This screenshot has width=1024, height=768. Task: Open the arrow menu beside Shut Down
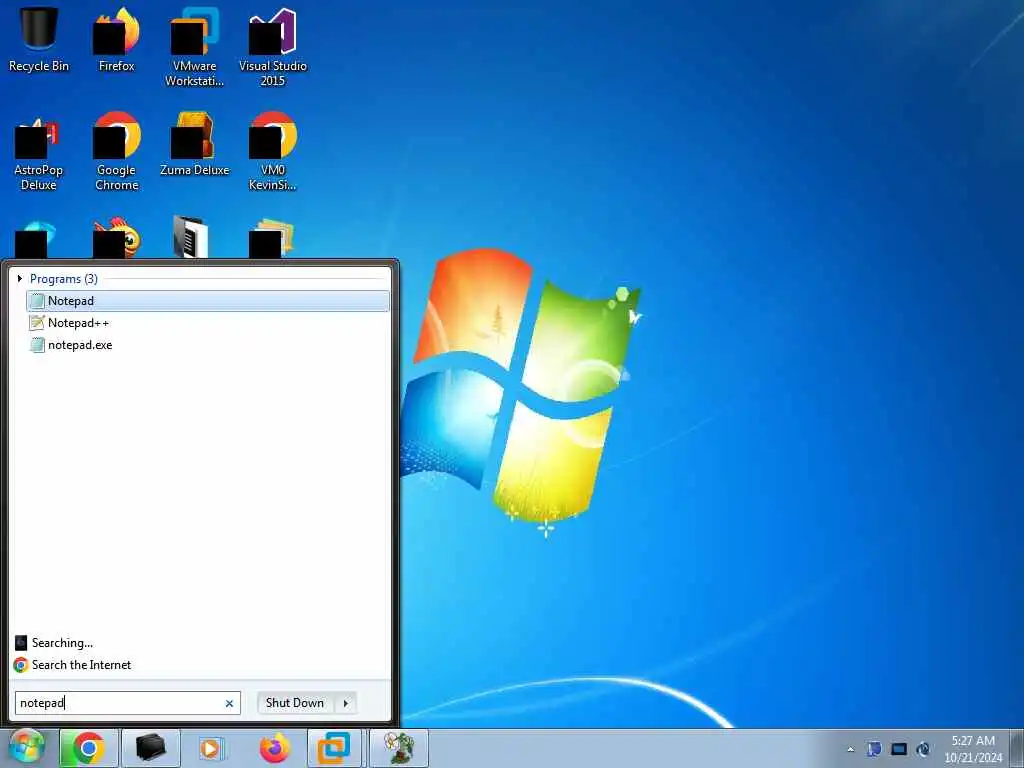coord(345,703)
